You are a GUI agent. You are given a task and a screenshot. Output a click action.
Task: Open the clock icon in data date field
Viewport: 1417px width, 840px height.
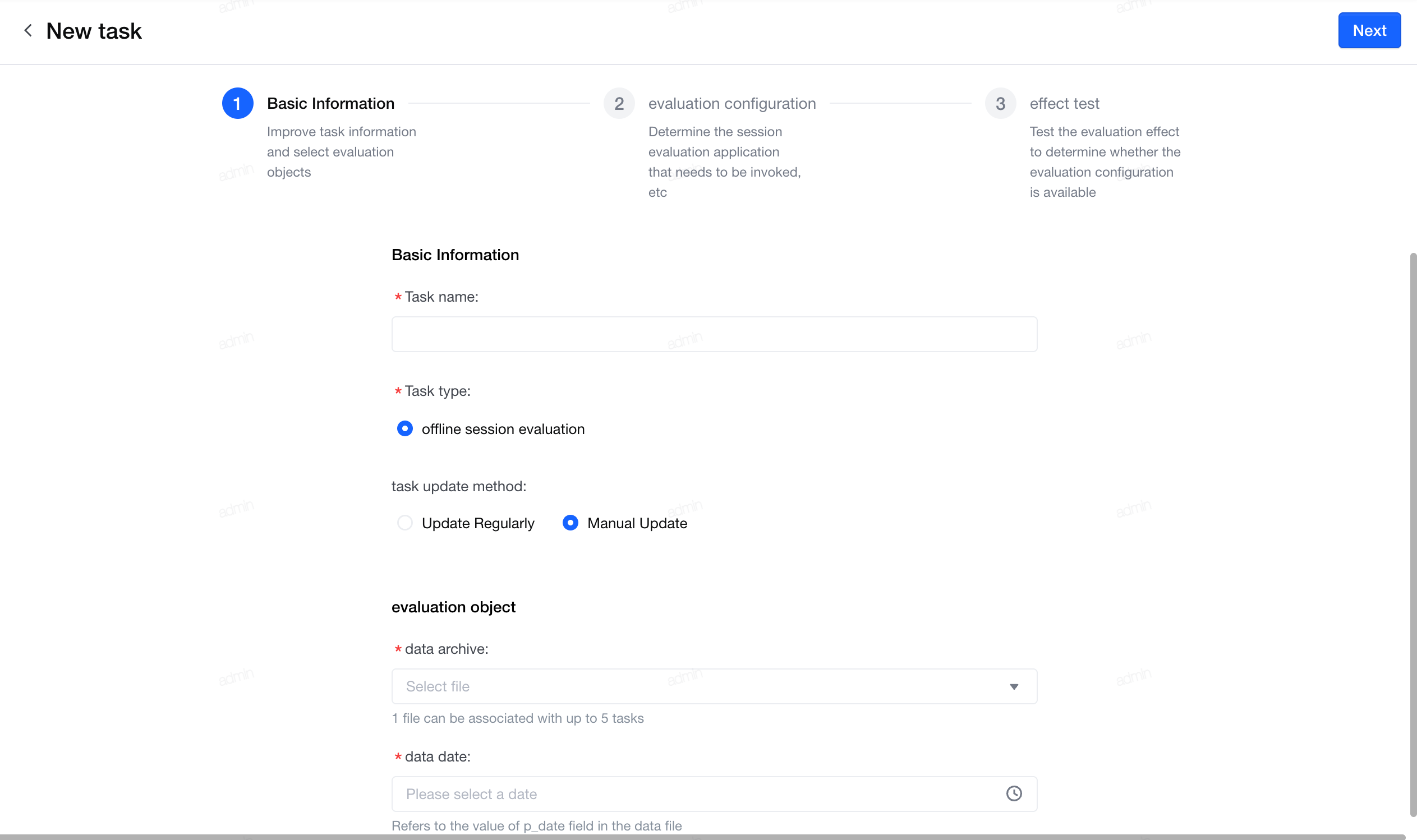(1013, 793)
